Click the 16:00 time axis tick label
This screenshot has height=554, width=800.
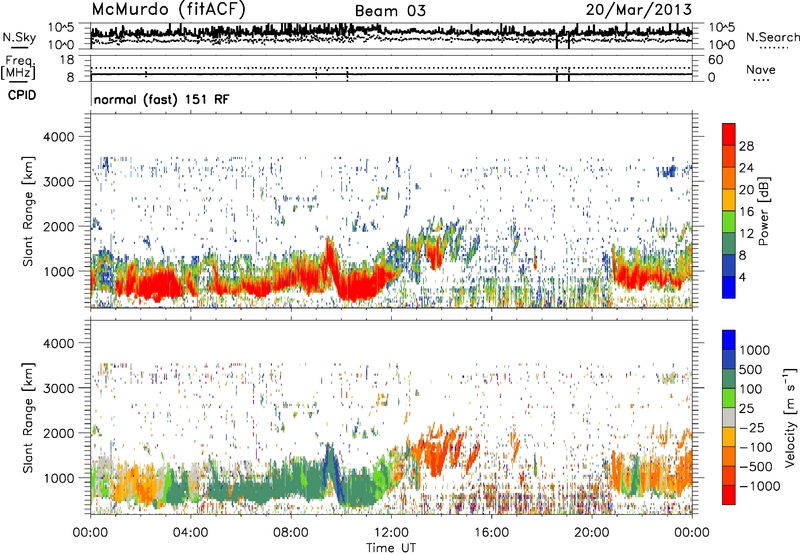491,533
